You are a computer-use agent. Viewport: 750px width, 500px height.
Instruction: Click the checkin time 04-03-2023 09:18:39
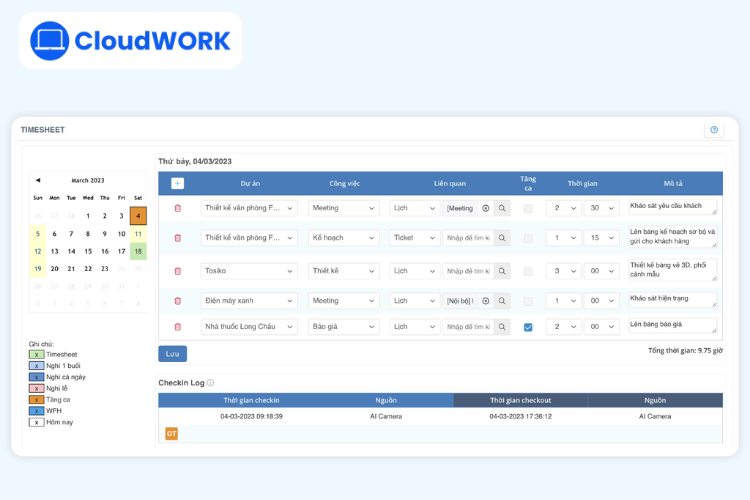pos(251,416)
